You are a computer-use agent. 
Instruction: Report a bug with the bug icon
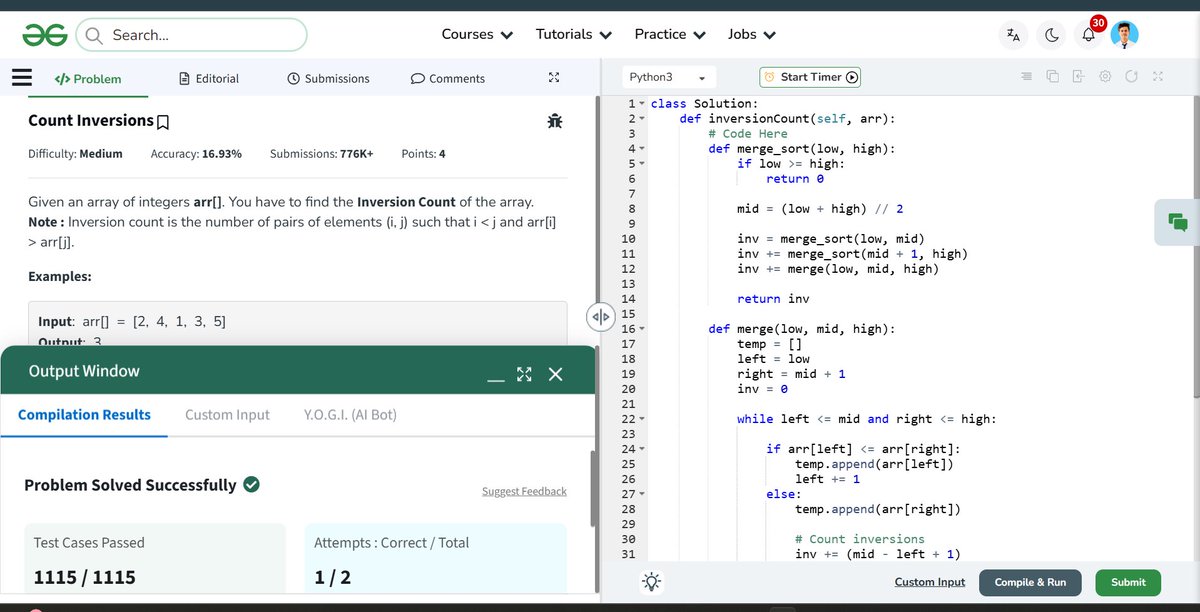(556, 121)
